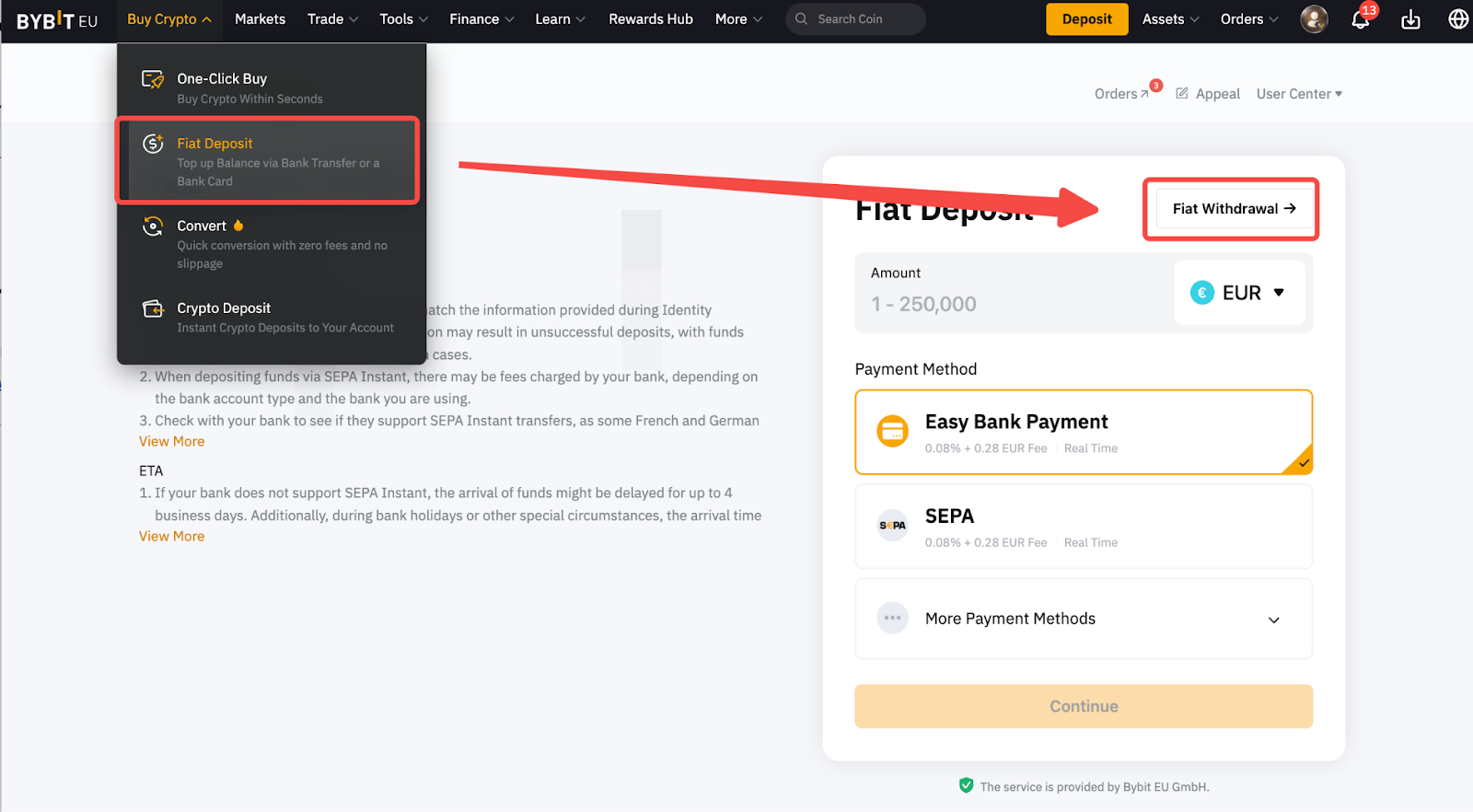Select Easy Bank Payment method
This screenshot has width=1473, height=812.
pos(1083,432)
